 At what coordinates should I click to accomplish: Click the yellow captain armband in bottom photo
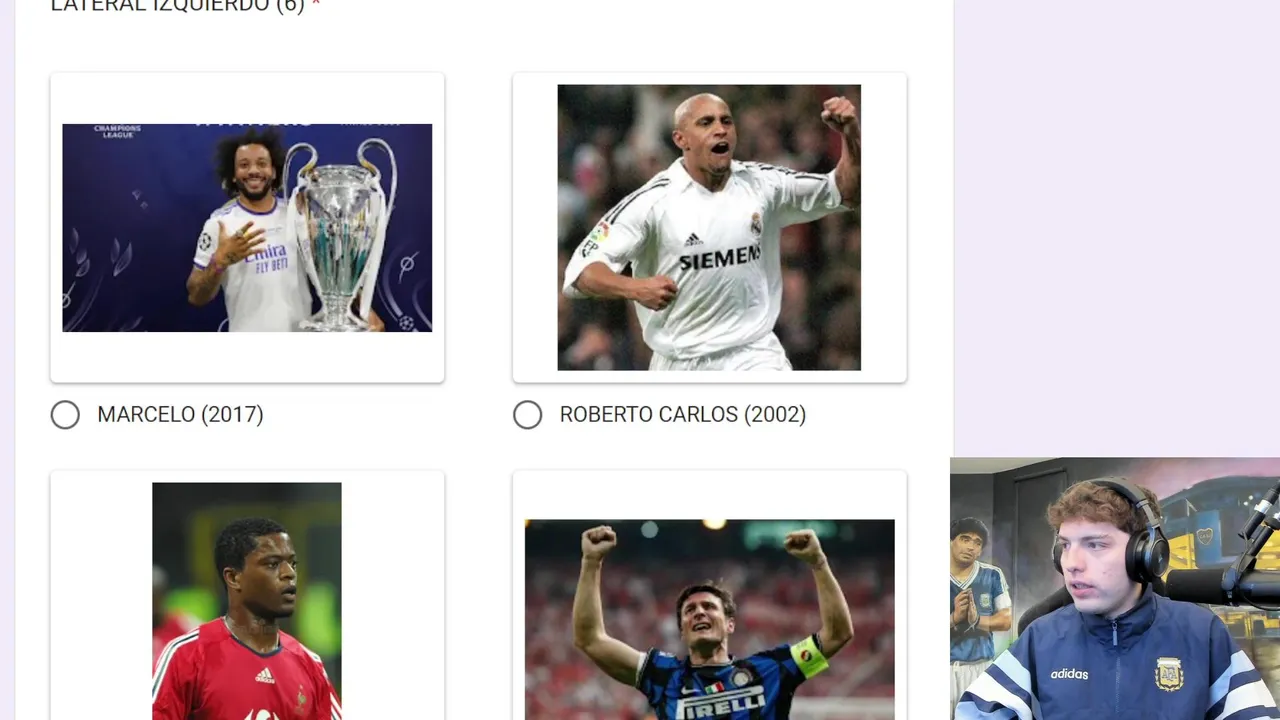pos(810,657)
